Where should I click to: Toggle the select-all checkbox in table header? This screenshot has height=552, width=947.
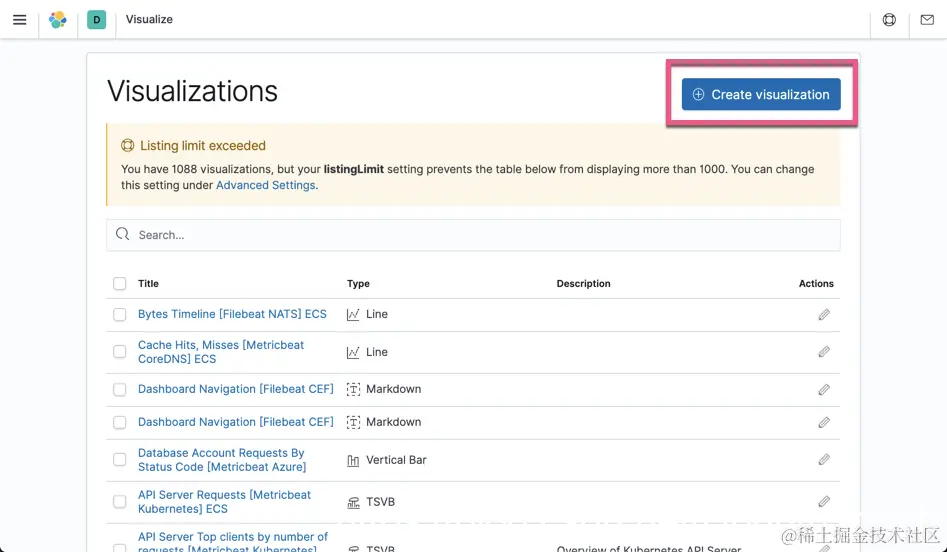point(120,283)
